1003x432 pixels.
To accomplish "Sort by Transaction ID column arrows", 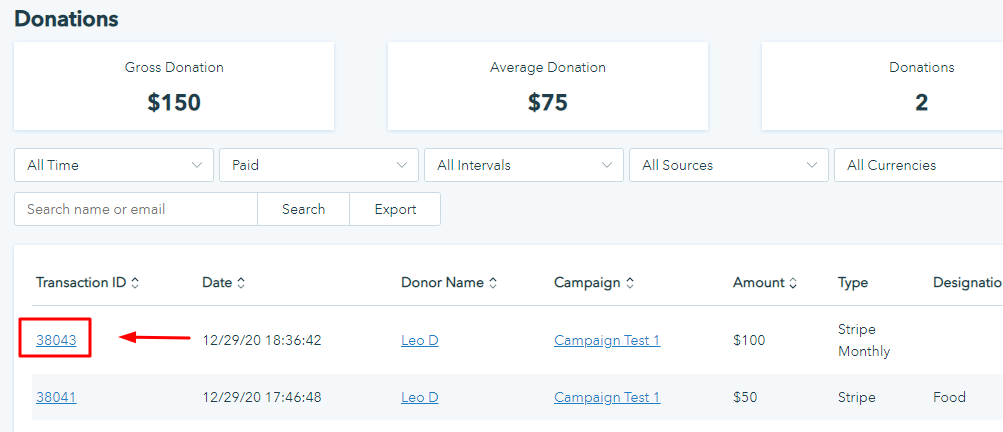I will 135,283.
